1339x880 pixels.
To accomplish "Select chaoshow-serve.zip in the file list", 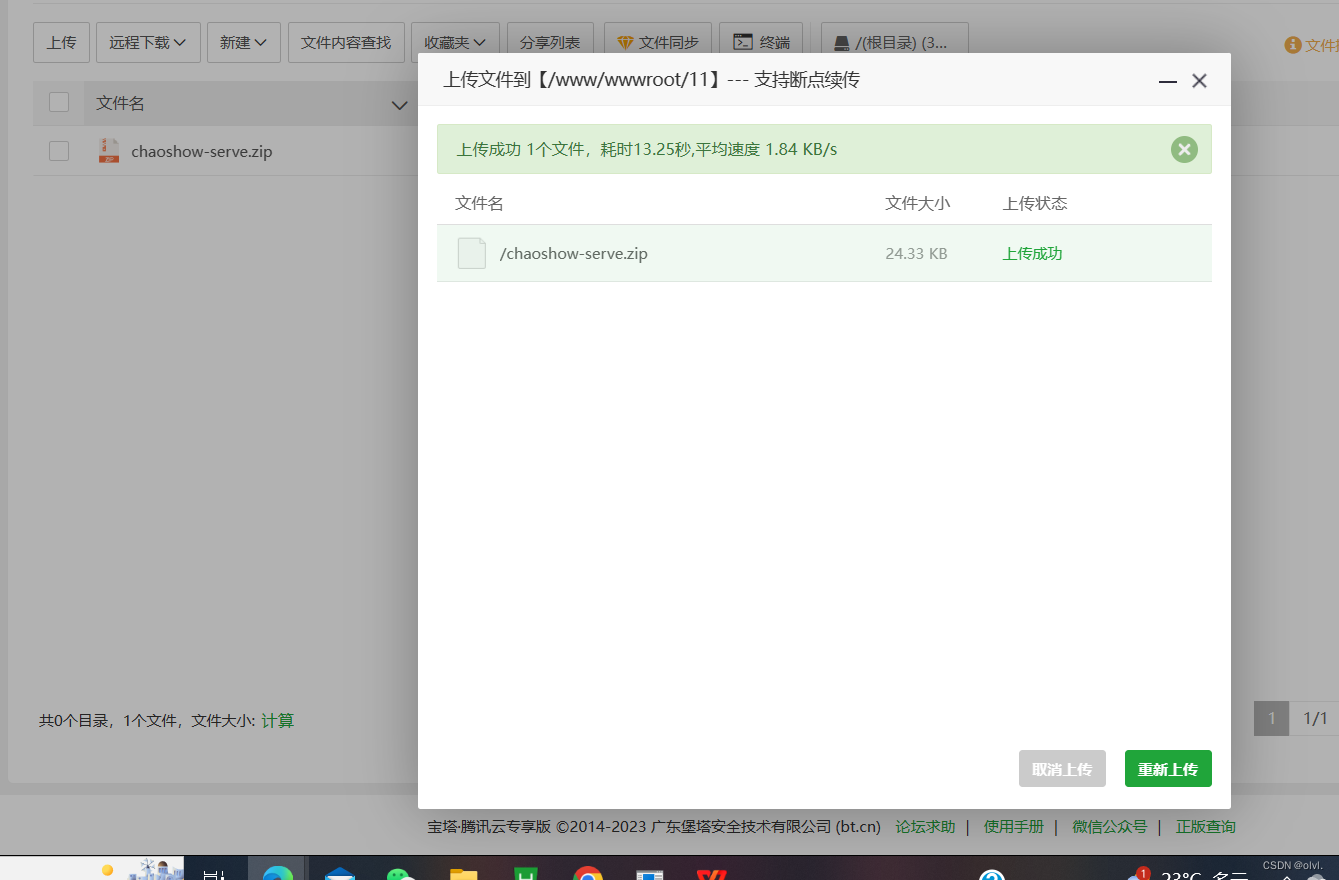I will (x=202, y=152).
